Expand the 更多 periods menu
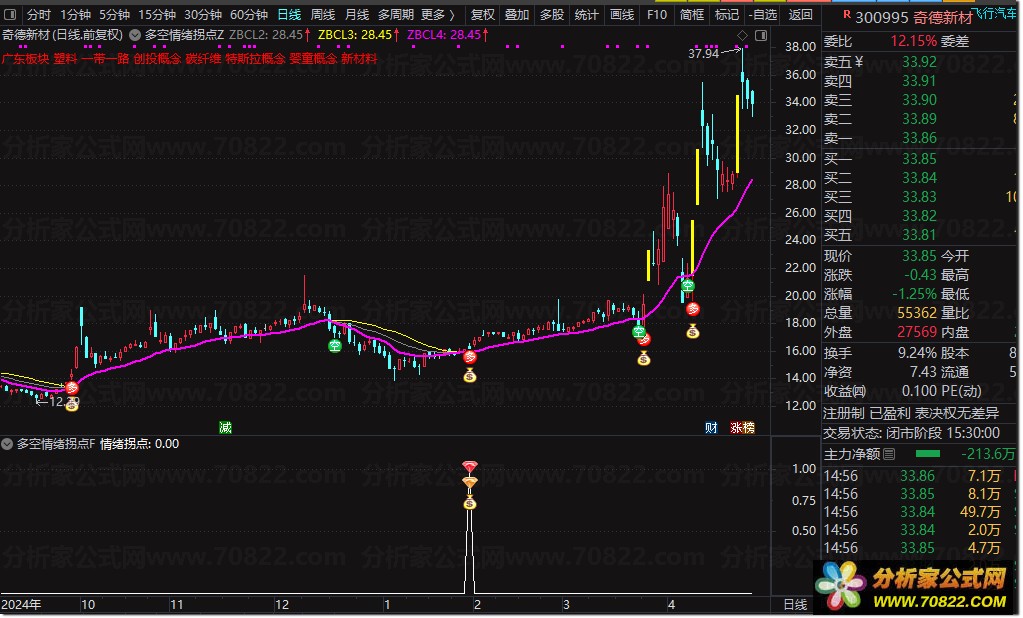The image size is (1023, 618). (437, 14)
